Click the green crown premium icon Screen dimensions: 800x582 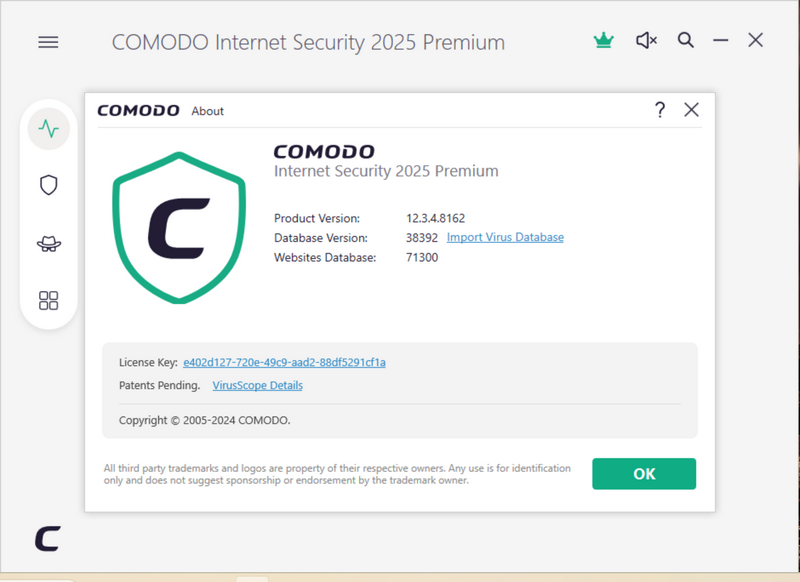click(603, 41)
